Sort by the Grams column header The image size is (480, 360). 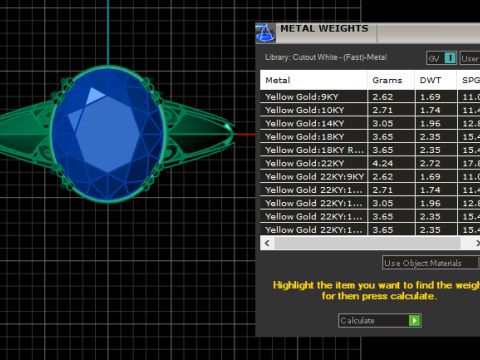391,80
